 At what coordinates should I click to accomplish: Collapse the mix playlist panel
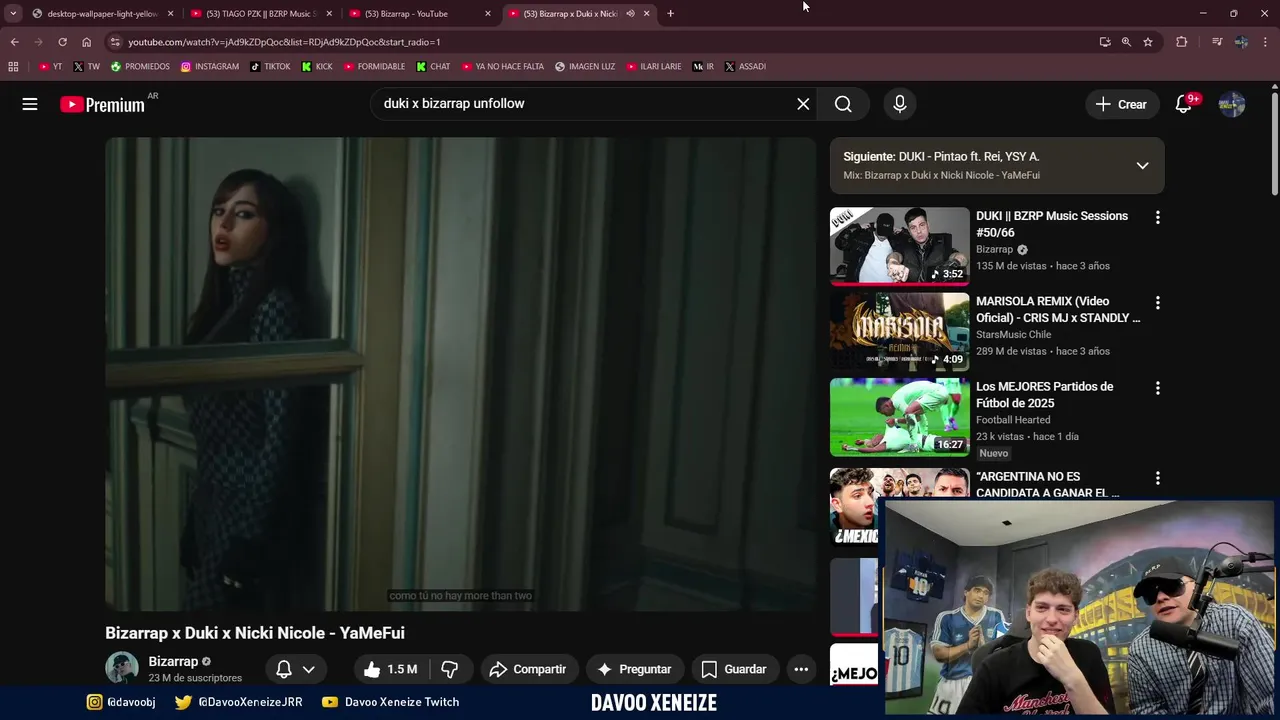[x=1142, y=166]
